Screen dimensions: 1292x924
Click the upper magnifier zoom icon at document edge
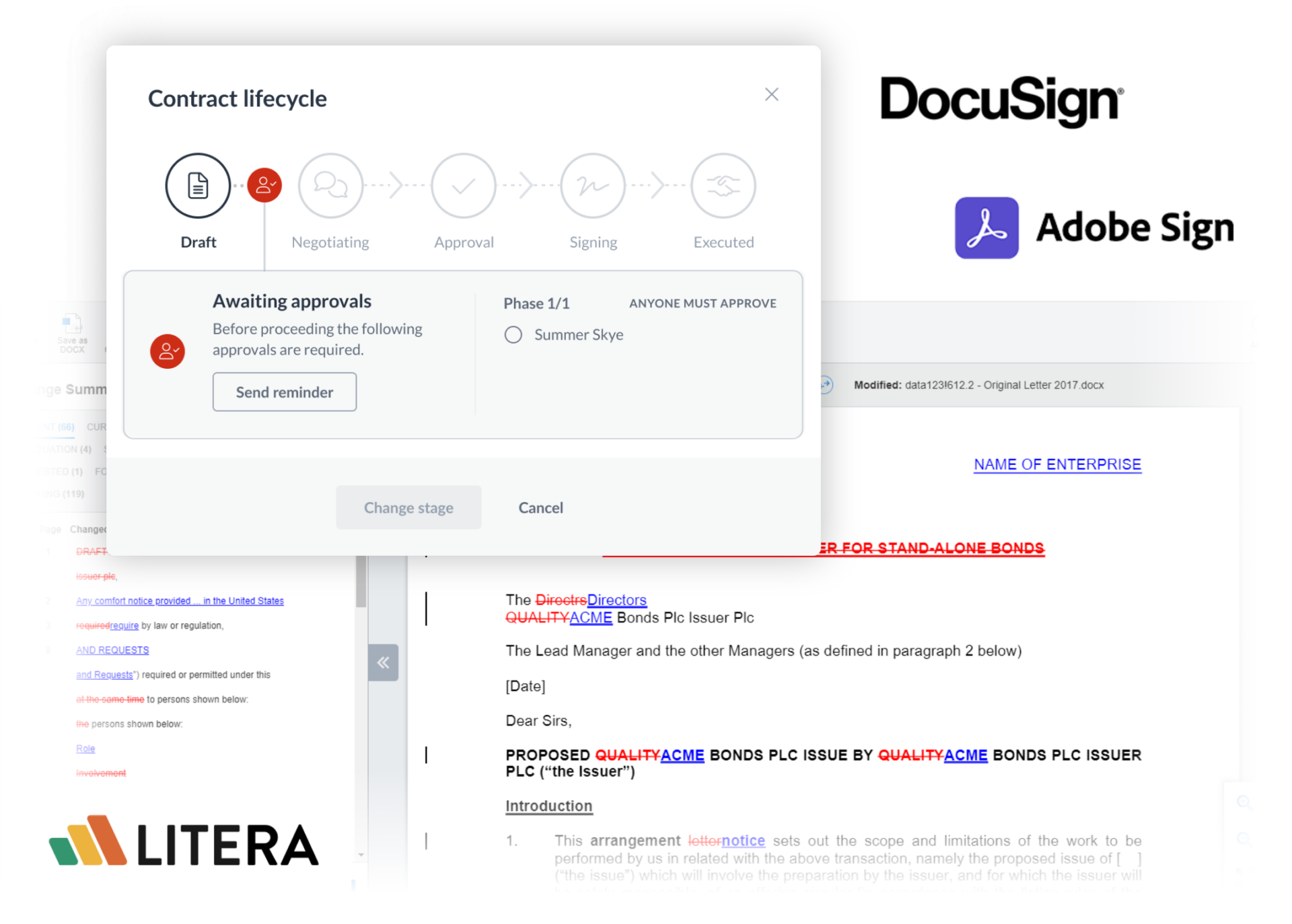coord(1244,803)
